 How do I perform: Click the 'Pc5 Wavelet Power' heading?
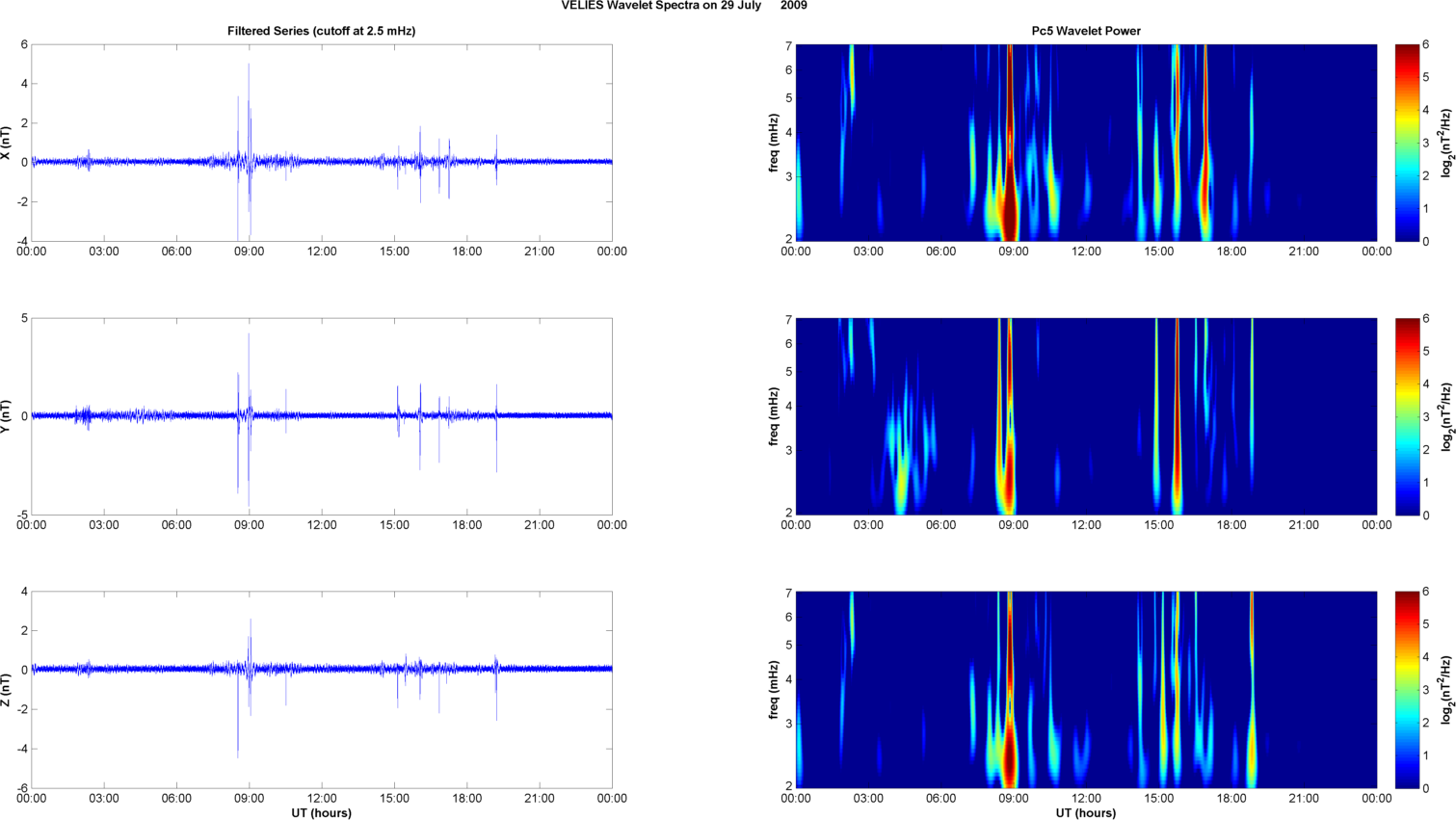point(1086,31)
